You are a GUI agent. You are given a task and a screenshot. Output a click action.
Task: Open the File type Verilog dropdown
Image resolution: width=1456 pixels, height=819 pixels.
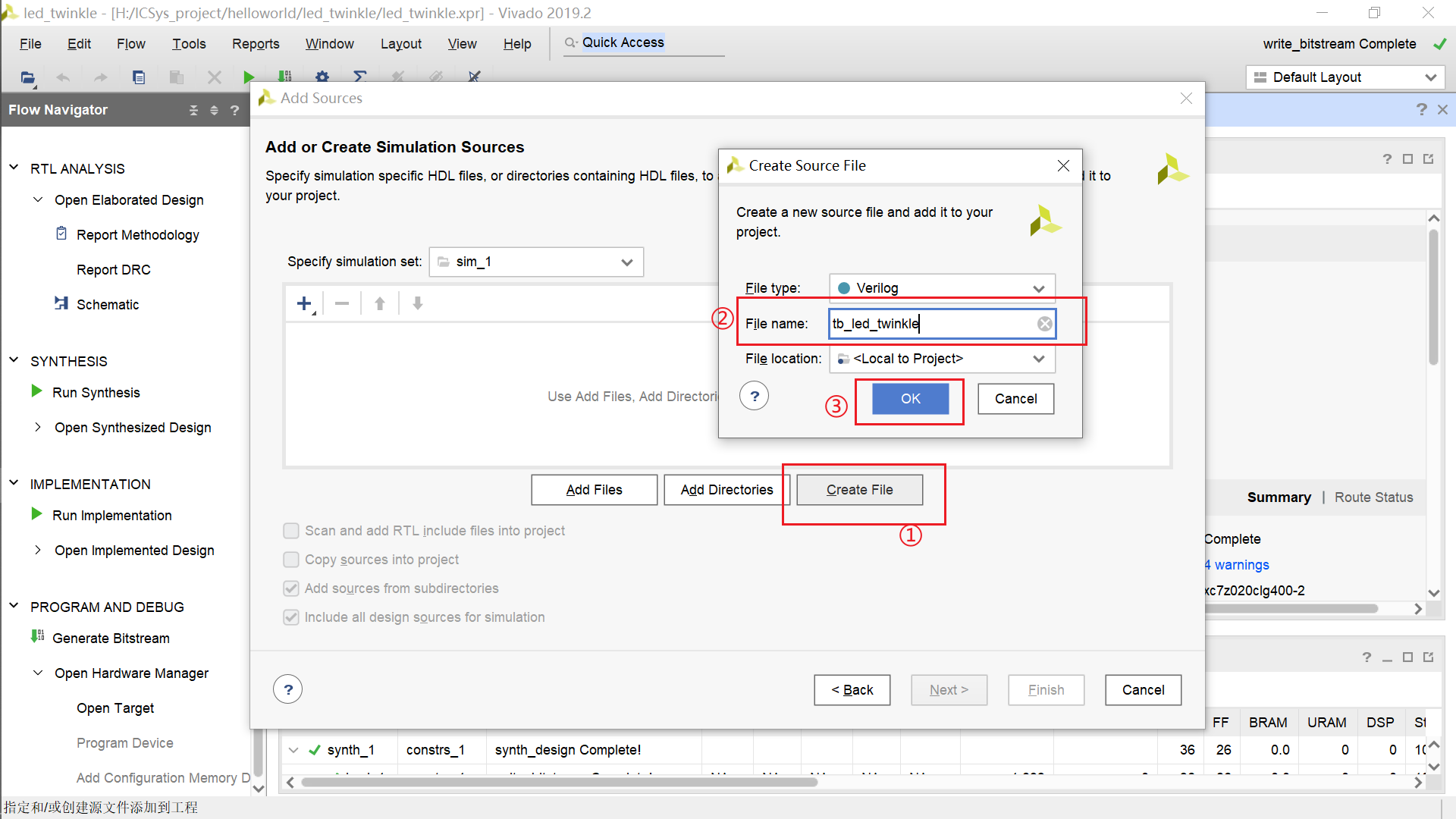click(x=942, y=288)
